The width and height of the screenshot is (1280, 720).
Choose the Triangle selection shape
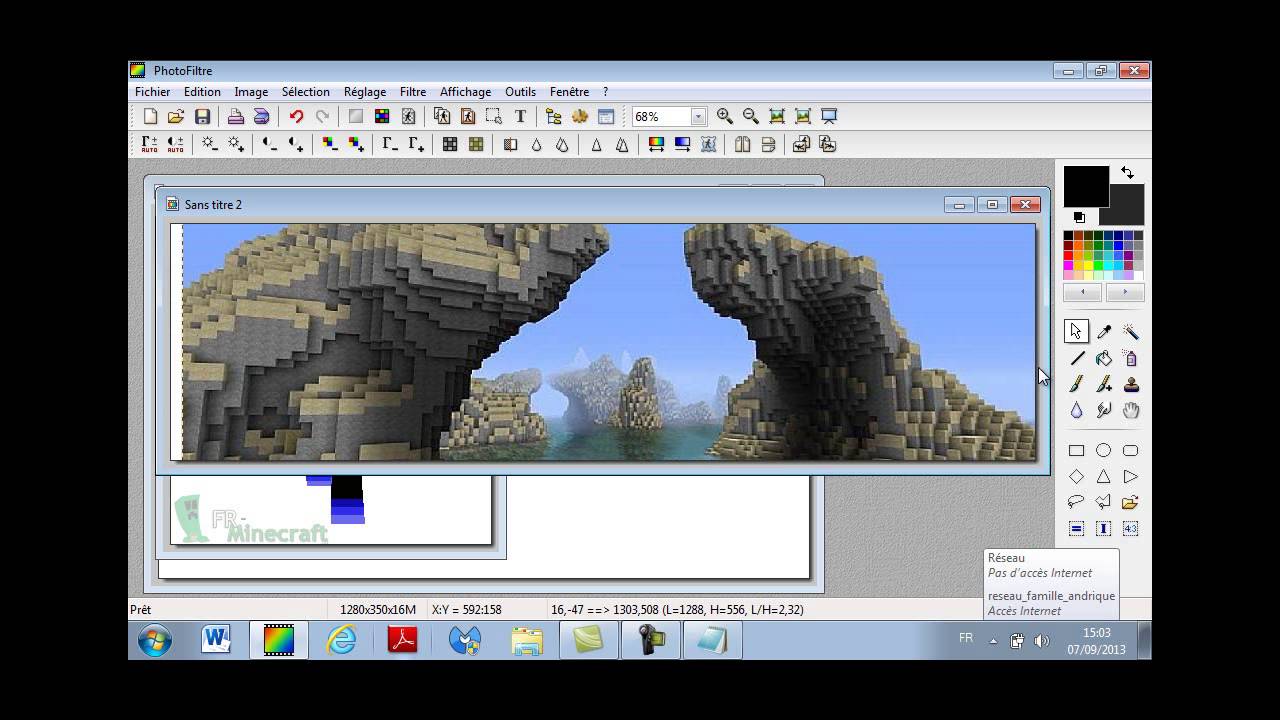(1104, 477)
